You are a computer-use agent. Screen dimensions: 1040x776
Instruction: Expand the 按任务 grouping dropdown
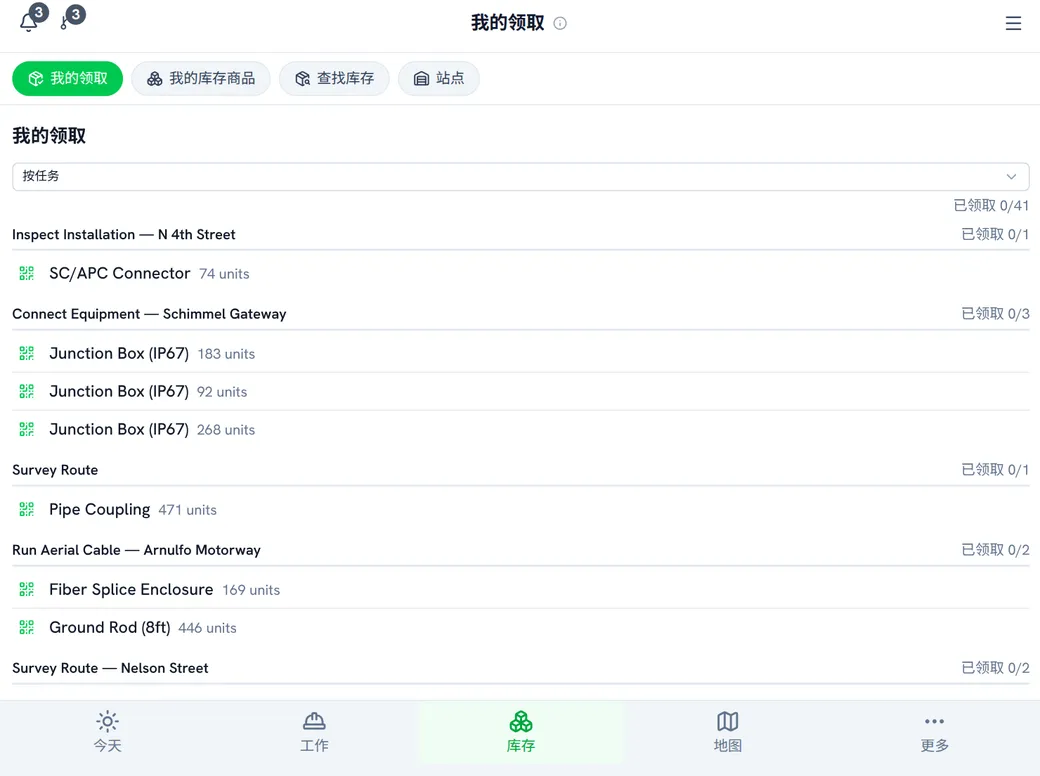click(x=521, y=176)
